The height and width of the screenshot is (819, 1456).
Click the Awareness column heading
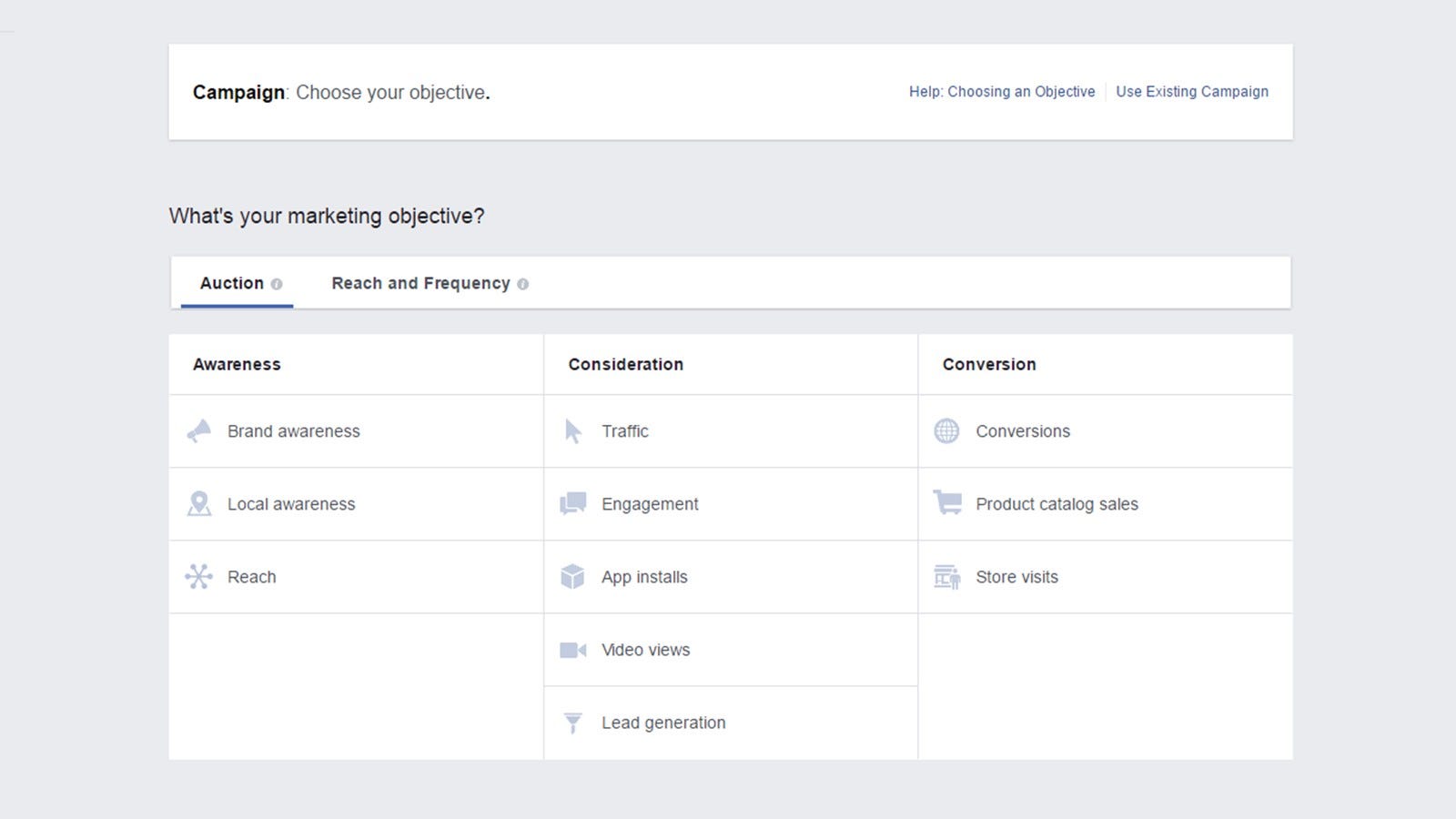pyautogui.click(x=237, y=364)
